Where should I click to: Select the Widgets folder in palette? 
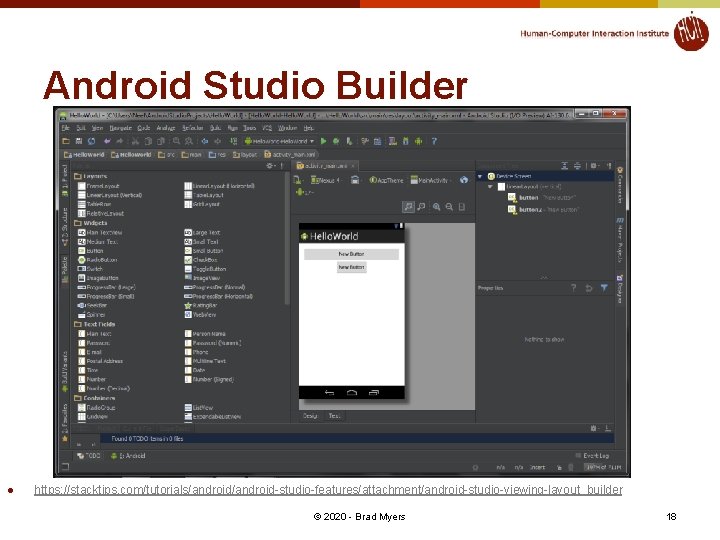pos(90,223)
